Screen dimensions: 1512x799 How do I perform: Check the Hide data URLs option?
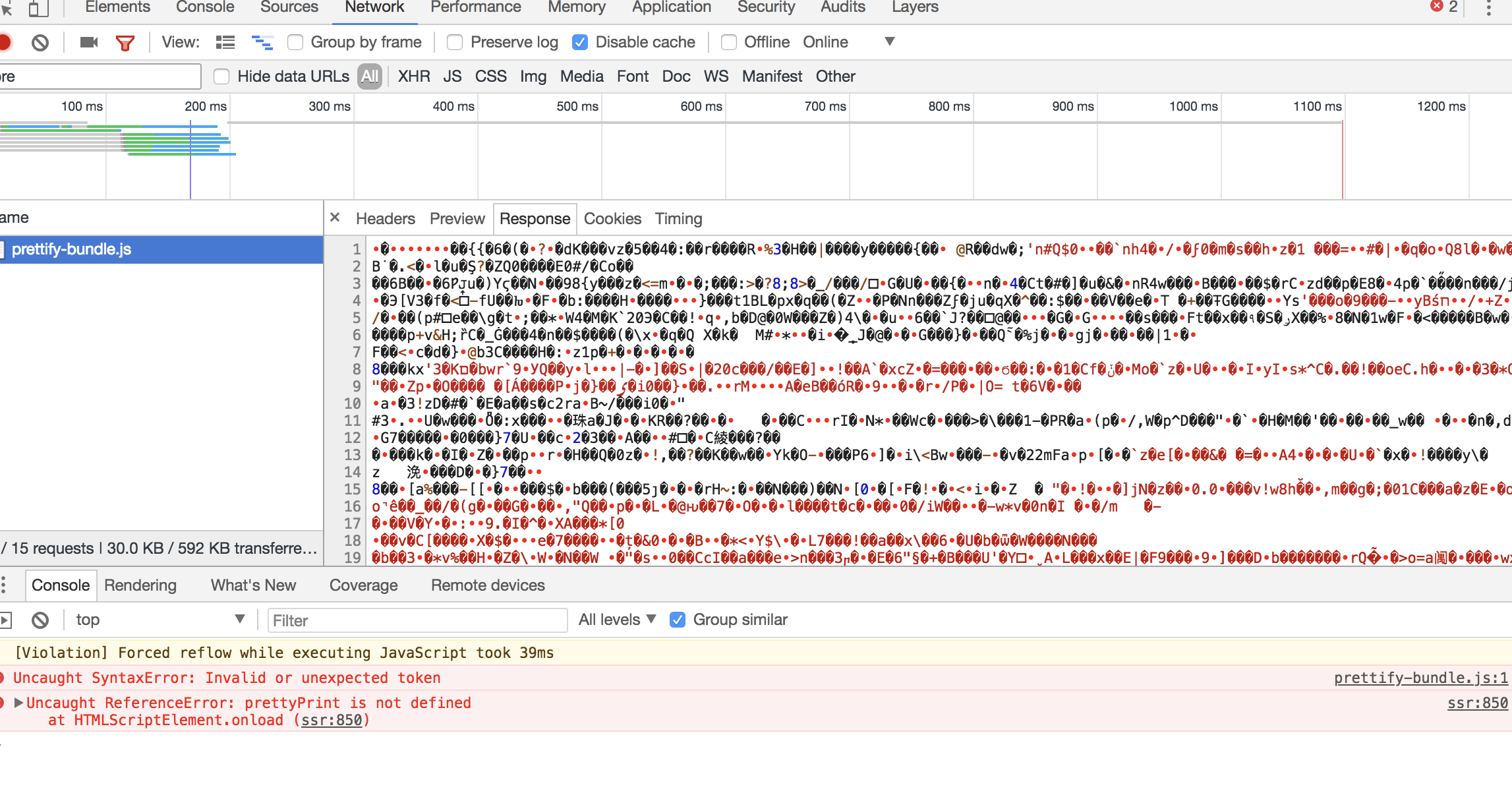coord(221,76)
